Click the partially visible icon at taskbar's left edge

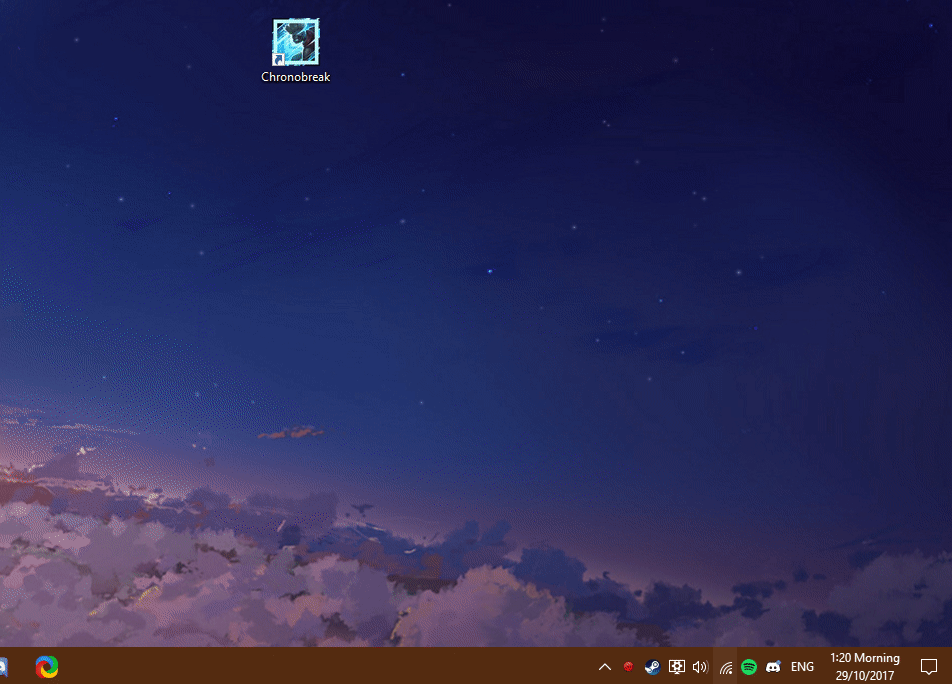click(3, 666)
